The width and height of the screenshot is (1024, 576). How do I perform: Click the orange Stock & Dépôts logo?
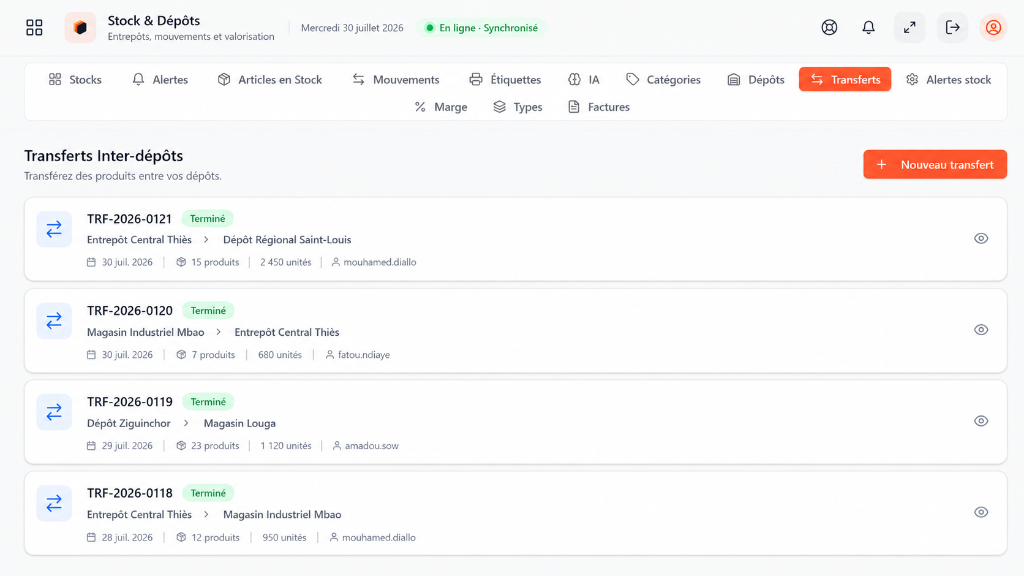click(80, 27)
